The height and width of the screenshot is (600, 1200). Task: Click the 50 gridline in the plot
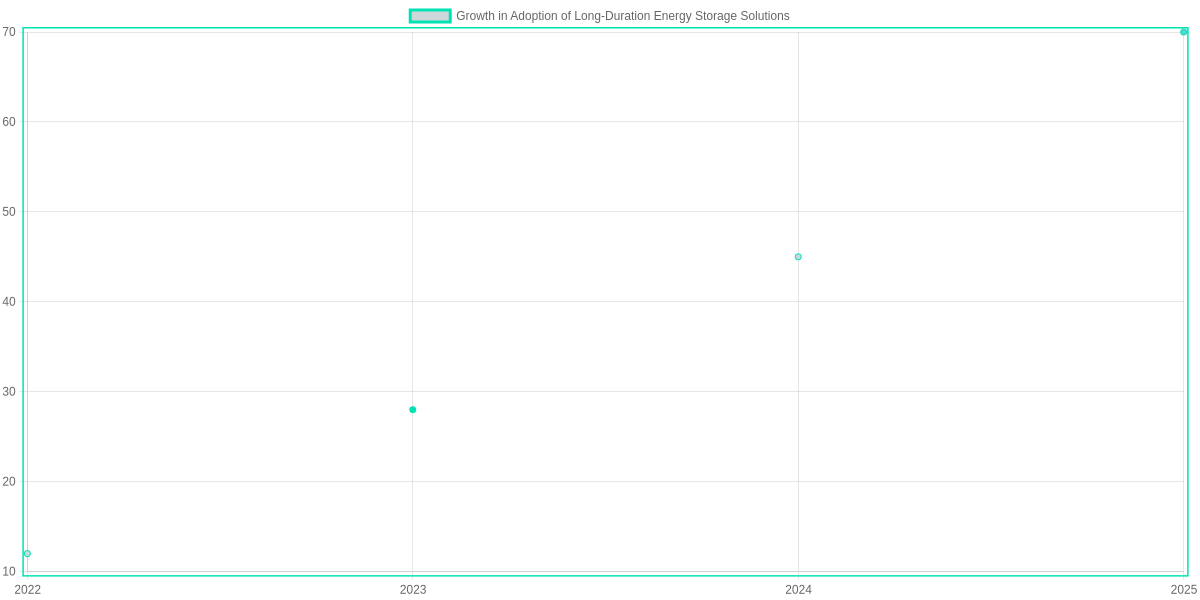point(600,211)
